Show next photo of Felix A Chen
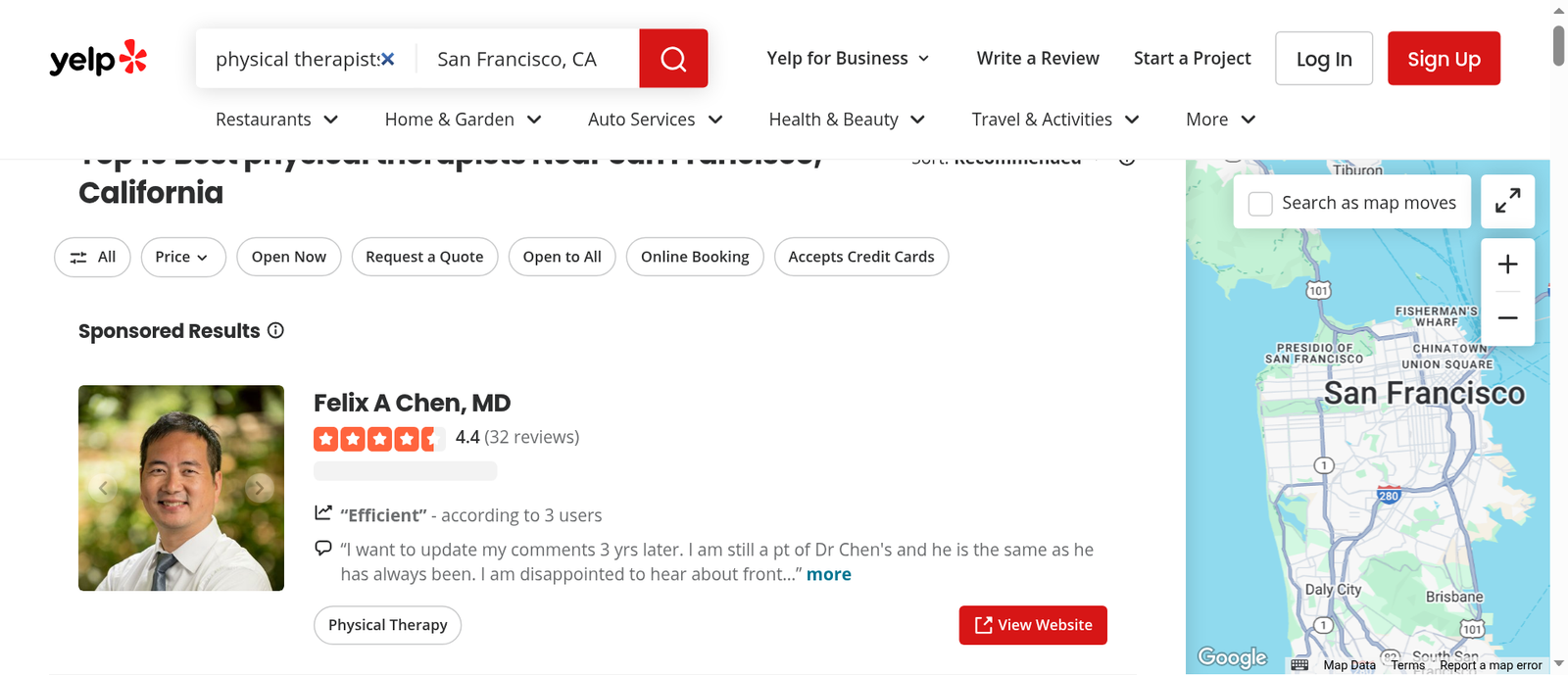1568x675 pixels. (260, 488)
